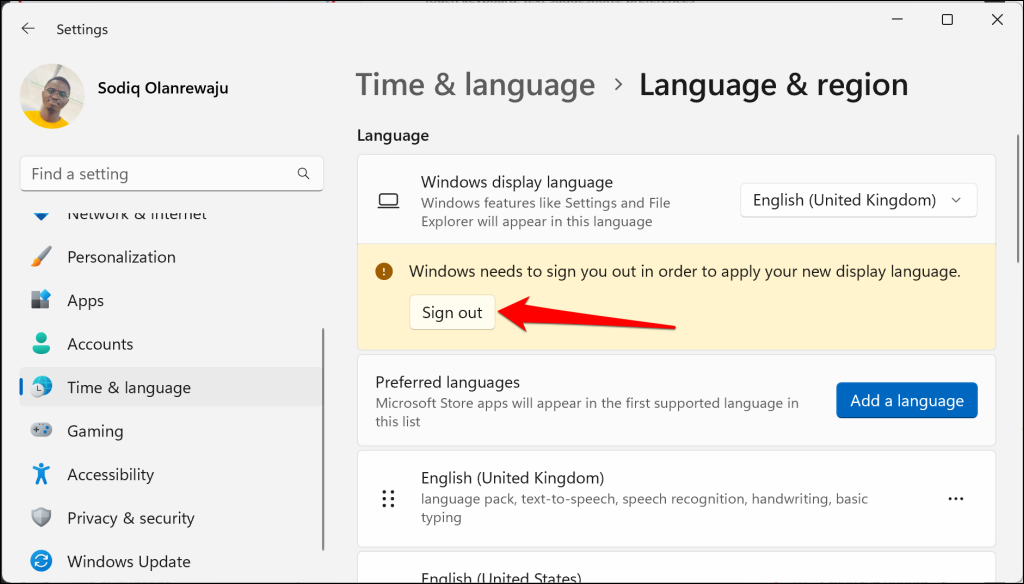Click the Privacy shield icon

pos(41,517)
